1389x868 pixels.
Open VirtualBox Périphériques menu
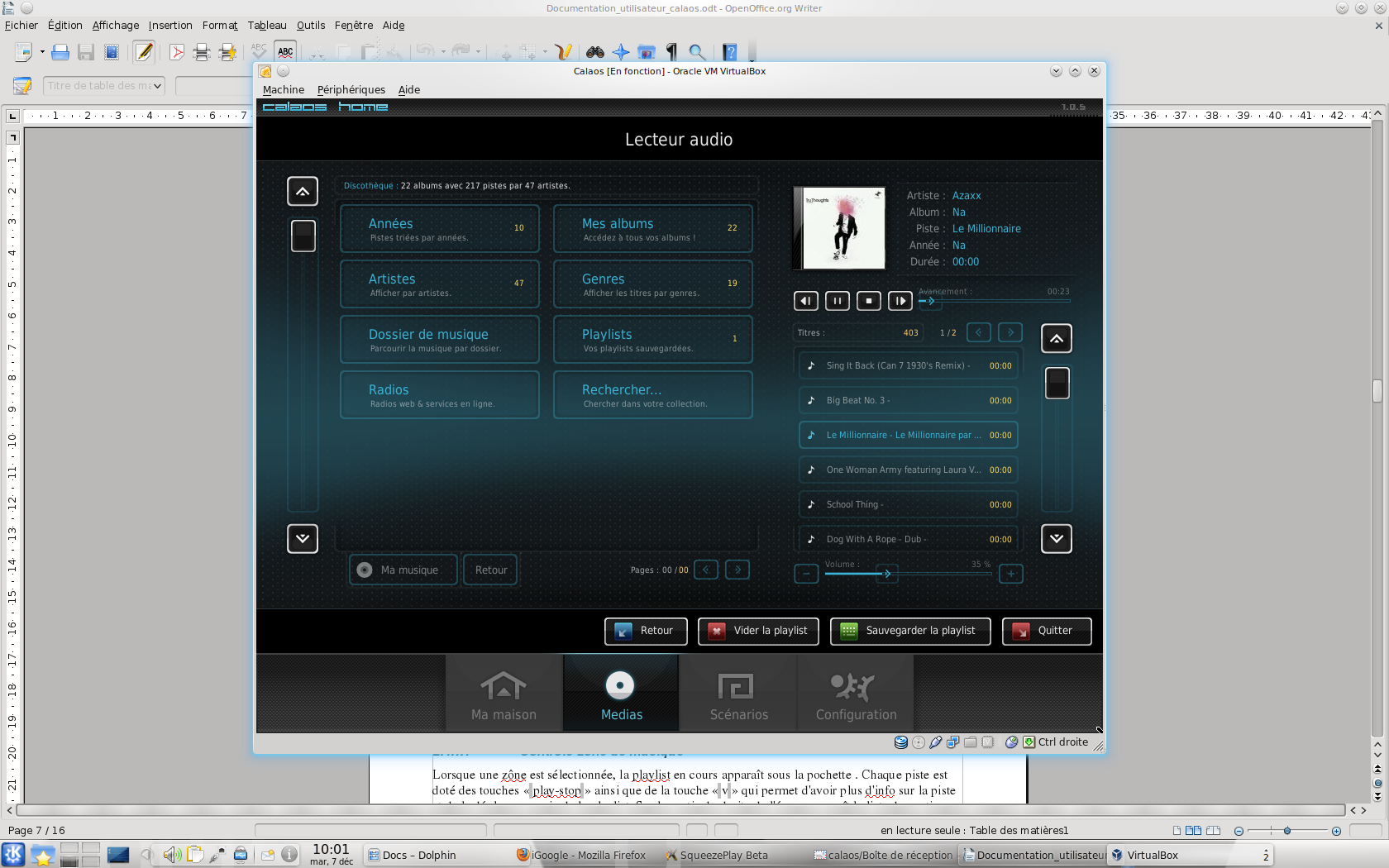point(351,89)
